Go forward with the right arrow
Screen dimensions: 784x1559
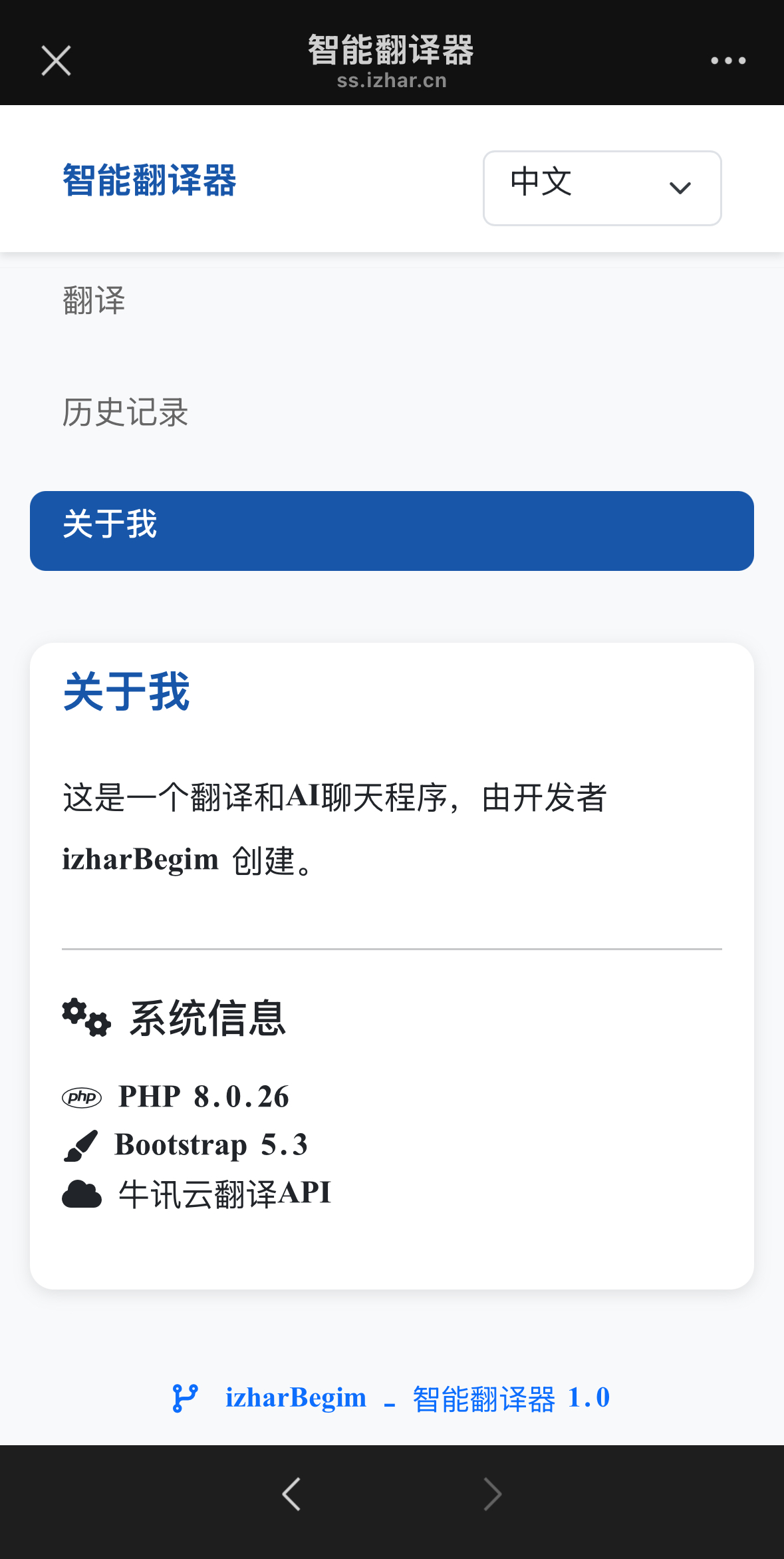click(x=492, y=1494)
